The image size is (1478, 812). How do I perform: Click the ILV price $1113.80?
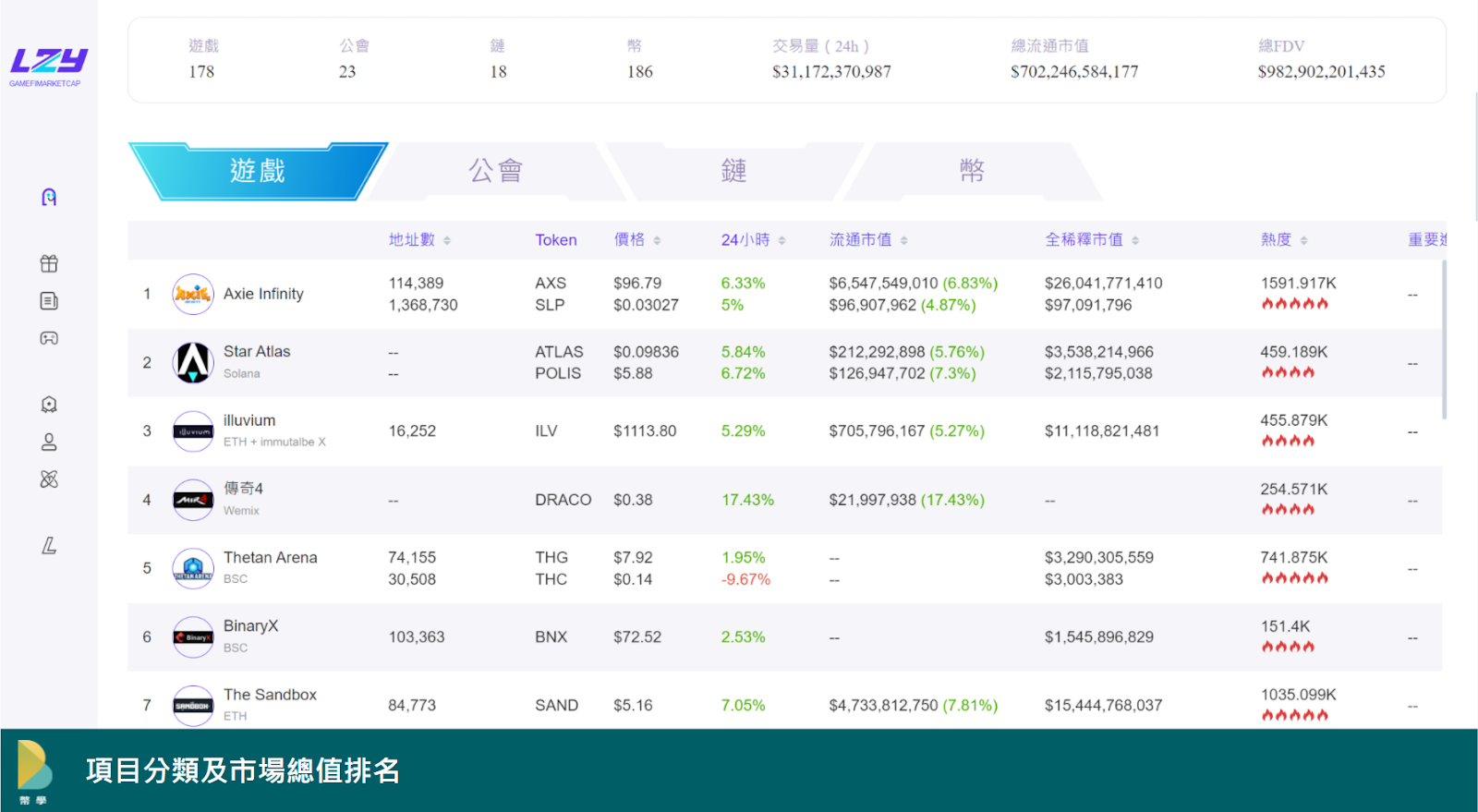coord(645,431)
